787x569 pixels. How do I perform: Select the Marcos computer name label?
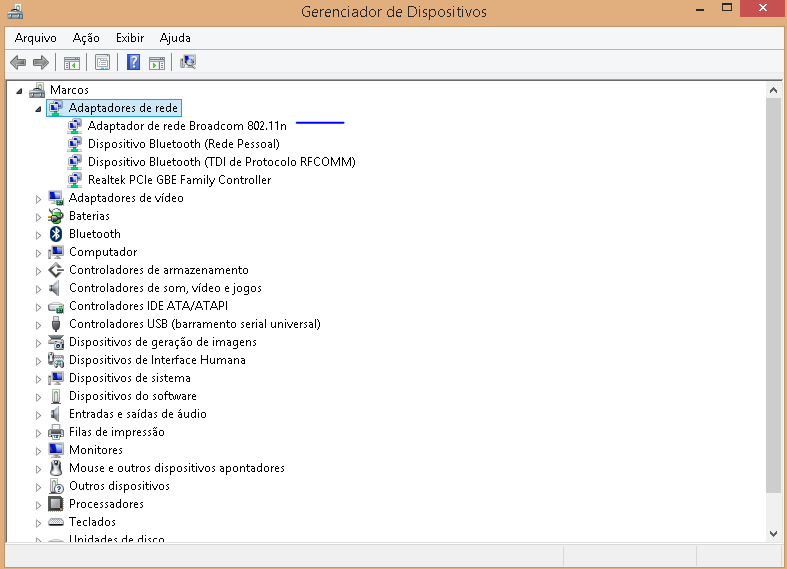(x=69, y=90)
